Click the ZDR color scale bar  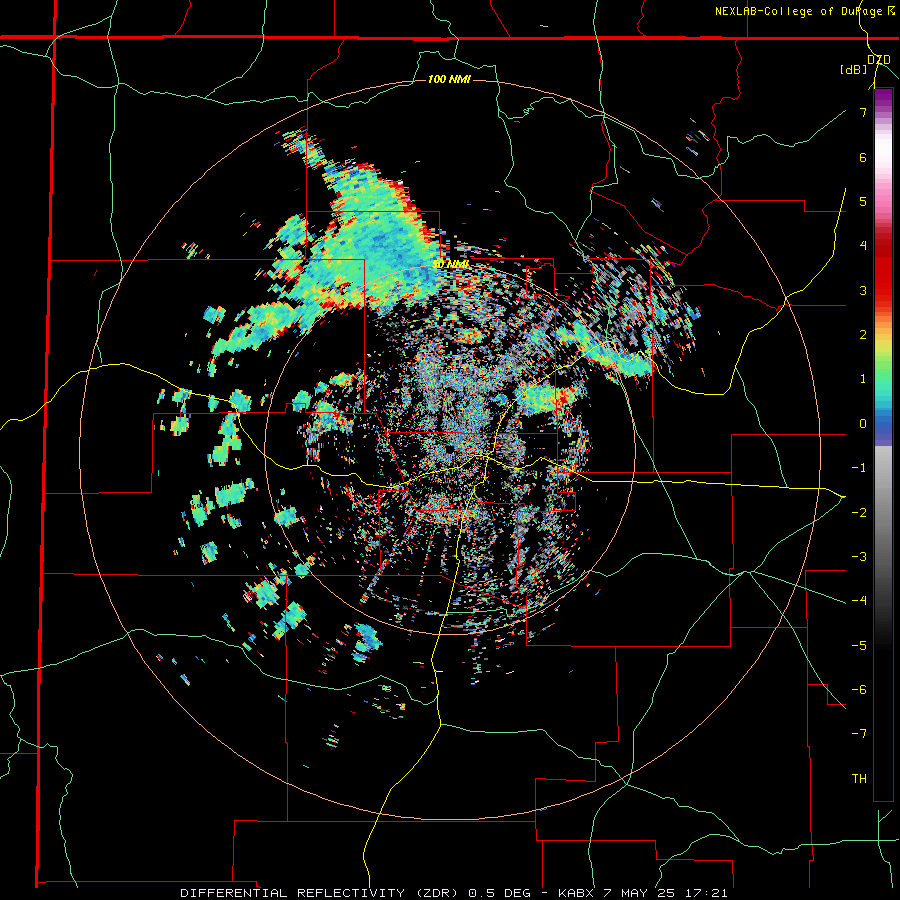tap(883, 445)
